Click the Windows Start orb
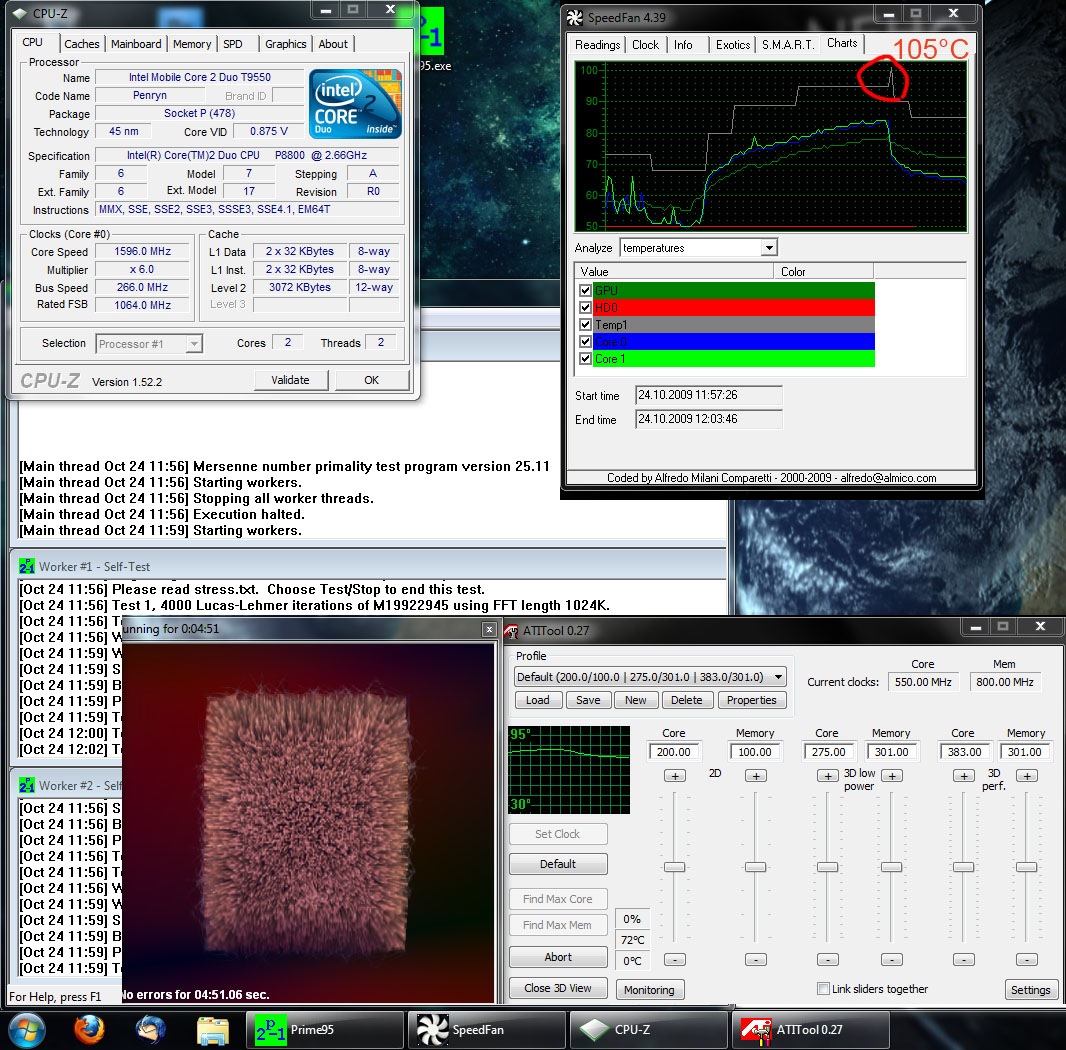 tap(27, 1029)
